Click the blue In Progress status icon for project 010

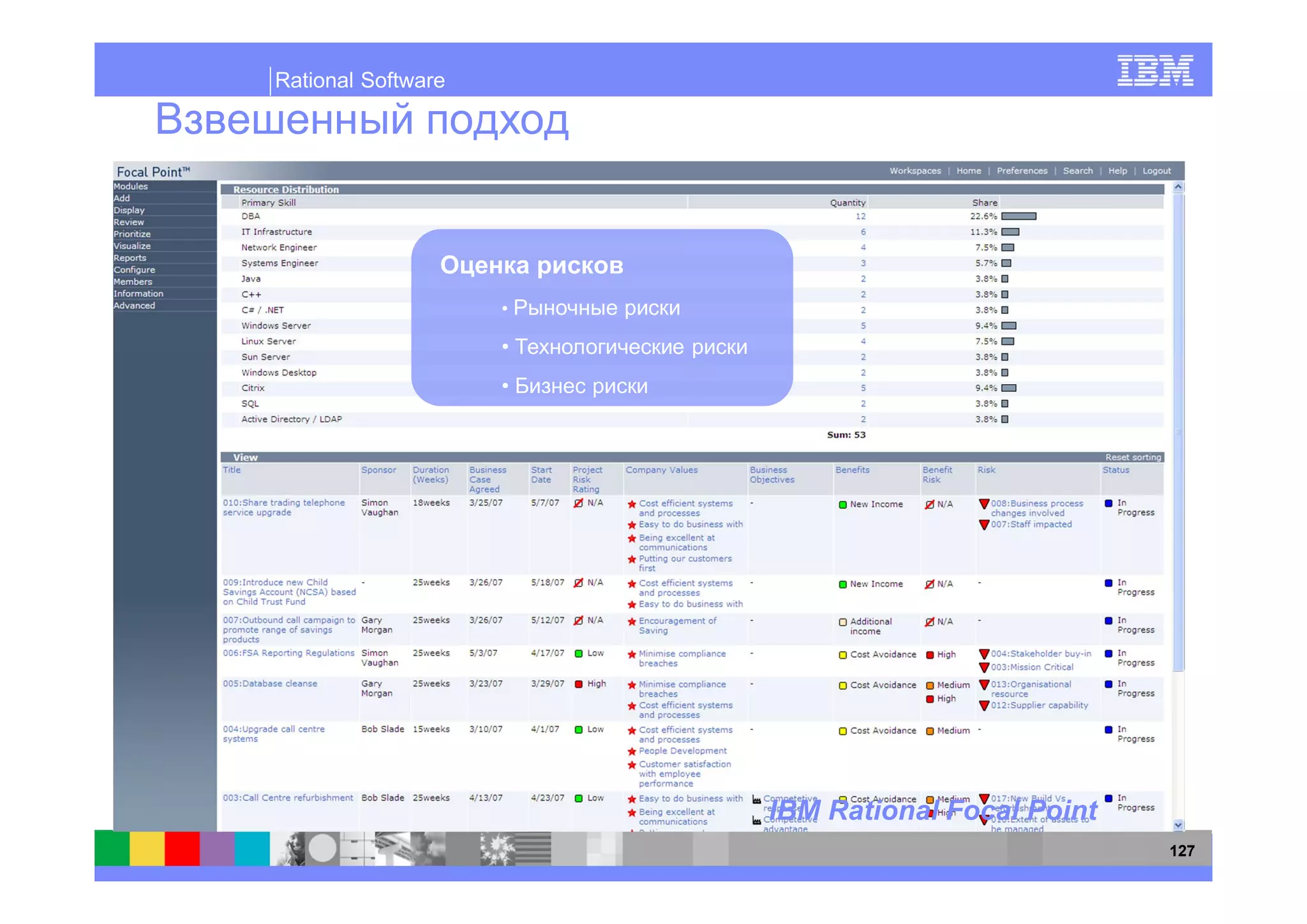point(1109,503)
